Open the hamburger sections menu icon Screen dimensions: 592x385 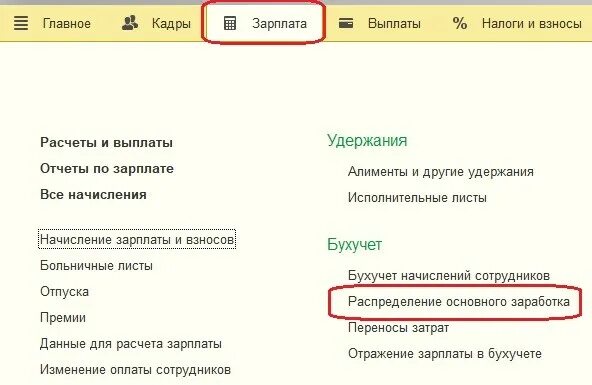tap(21, 23)
